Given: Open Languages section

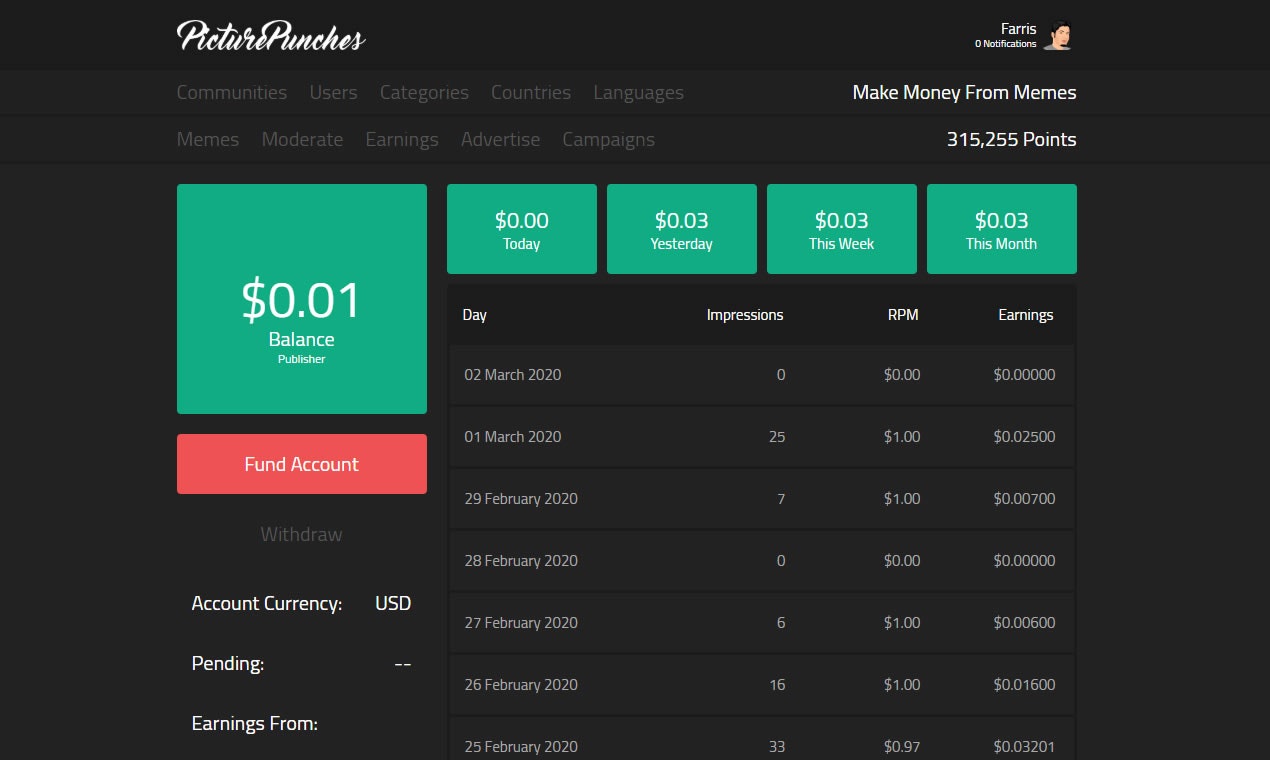Looking at the screenshot, I should click(638, 92).
